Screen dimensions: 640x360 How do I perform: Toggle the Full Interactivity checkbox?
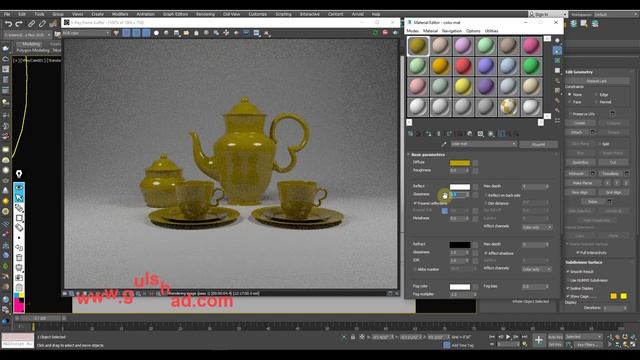pyautogui.click(x=578, y=253)
